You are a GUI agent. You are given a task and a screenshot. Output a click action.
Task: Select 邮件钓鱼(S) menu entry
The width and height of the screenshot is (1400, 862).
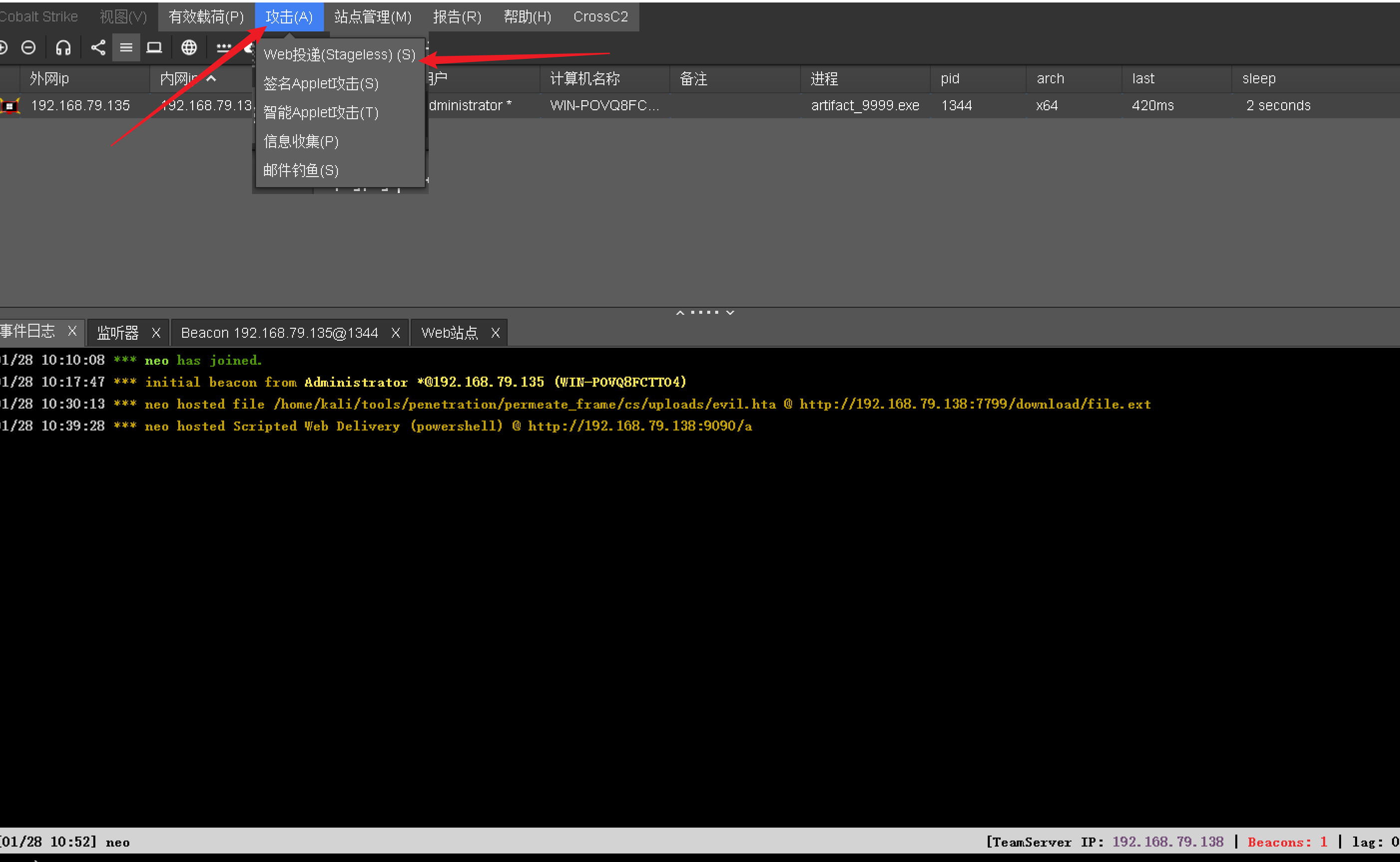click(300, 171)
